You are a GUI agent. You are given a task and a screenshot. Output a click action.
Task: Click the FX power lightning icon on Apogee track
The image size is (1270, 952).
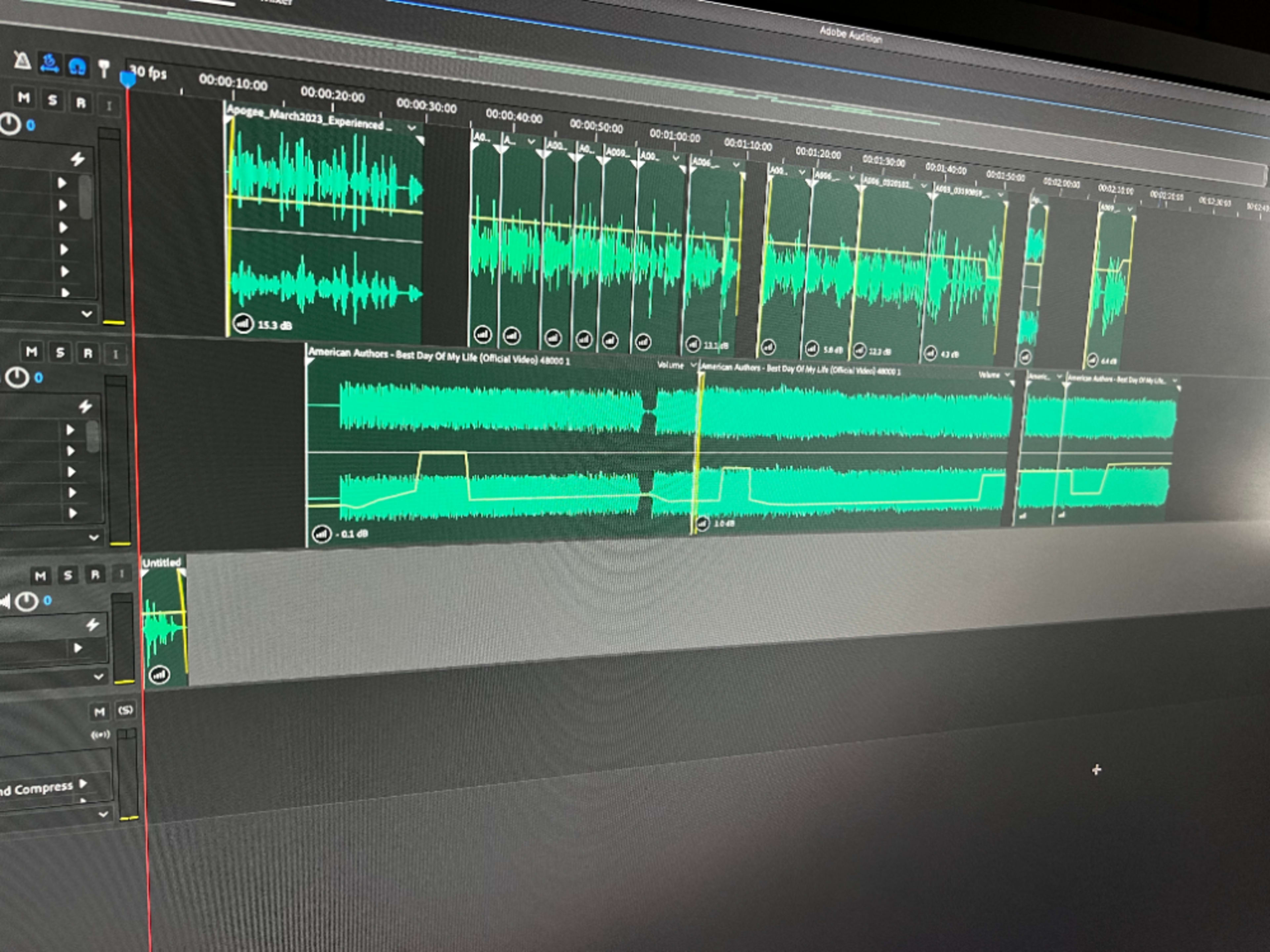point(77,158)
